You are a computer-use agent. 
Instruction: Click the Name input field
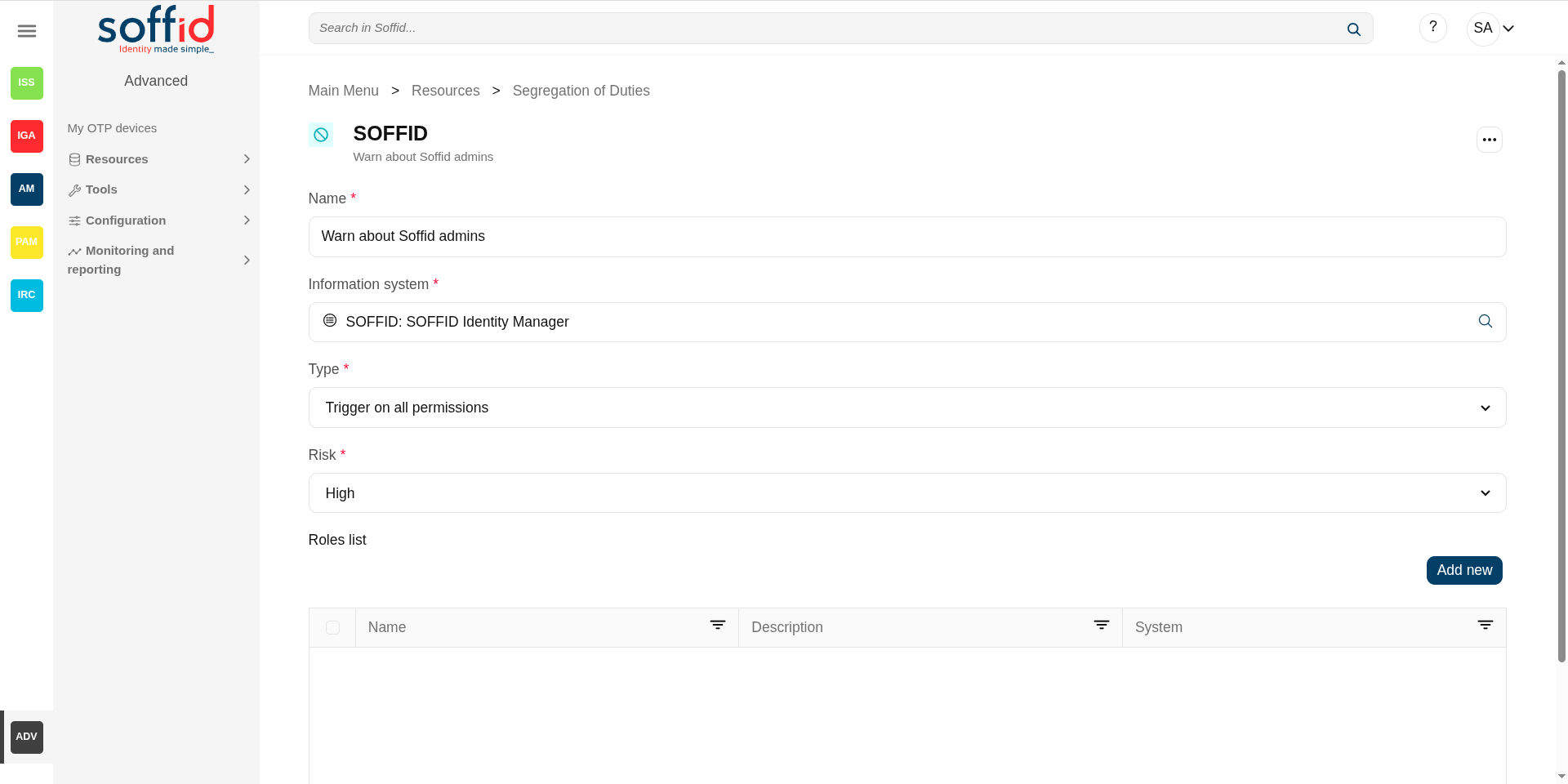pyautogui.click(x=907, y=237)
